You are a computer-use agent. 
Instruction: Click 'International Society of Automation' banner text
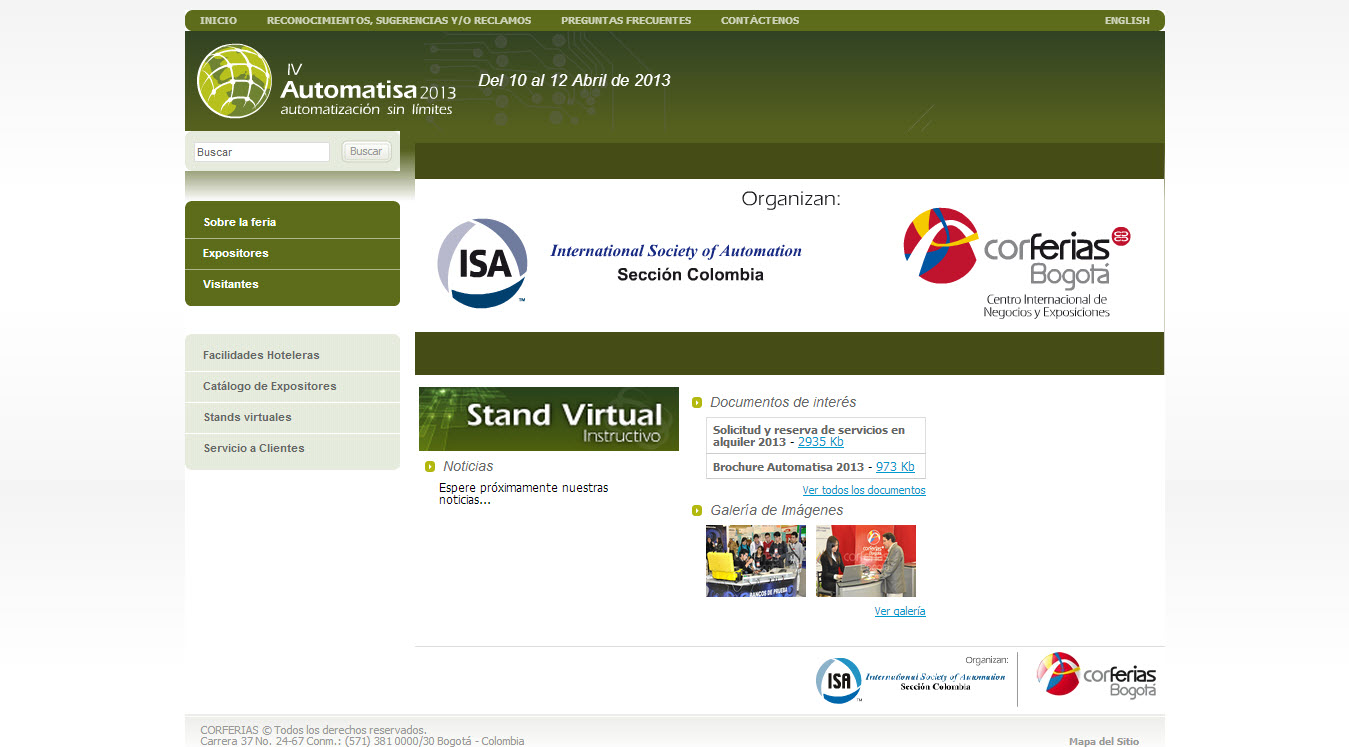point(676,251)
